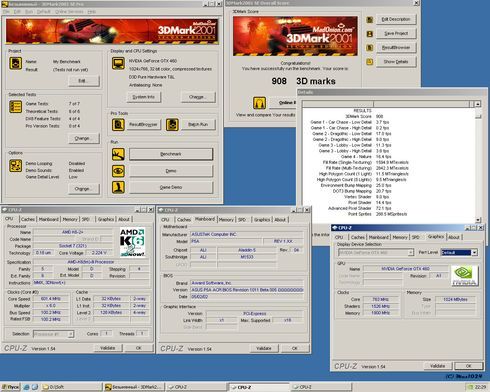Click Change button in Display and CPU Settings

pos(198,97)
